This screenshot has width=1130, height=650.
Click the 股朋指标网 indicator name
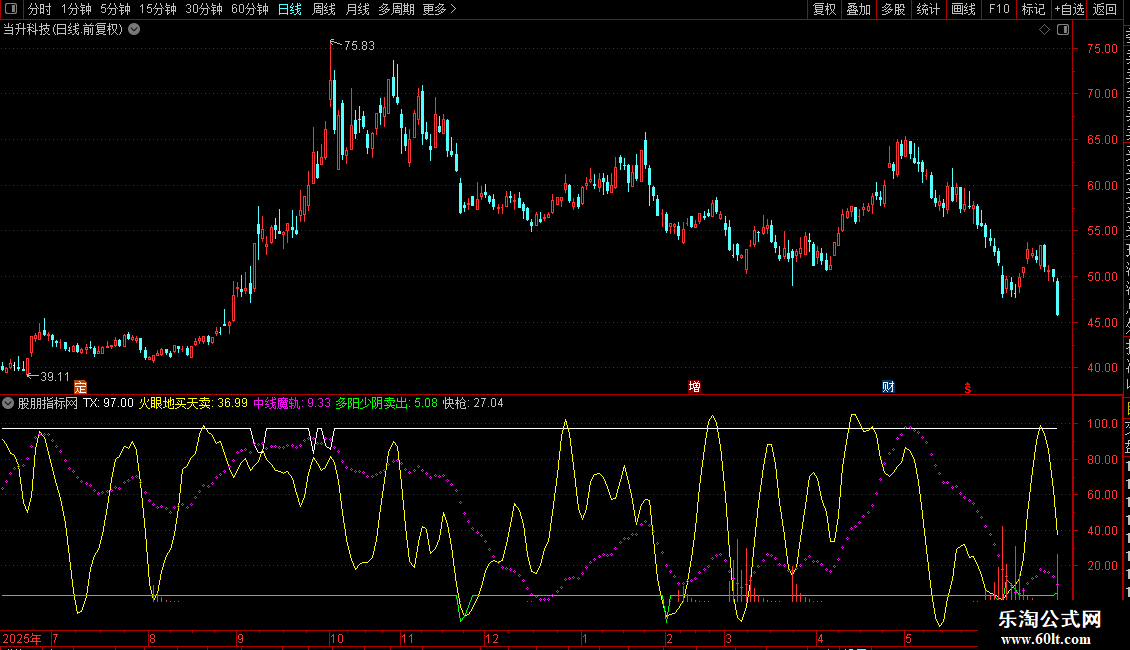coord(48,403)
